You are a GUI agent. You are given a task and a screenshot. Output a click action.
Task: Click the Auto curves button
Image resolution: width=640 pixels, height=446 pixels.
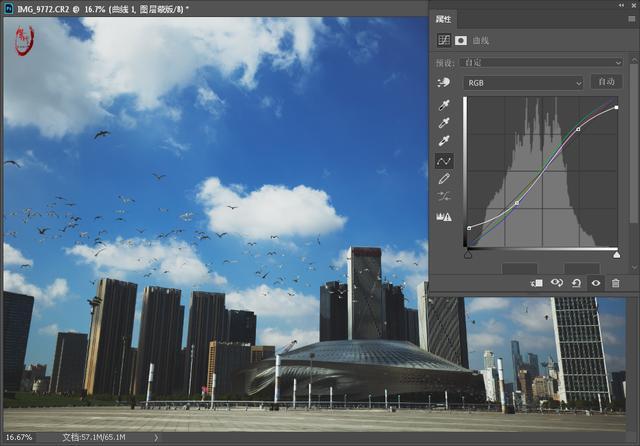click(604, 82)
